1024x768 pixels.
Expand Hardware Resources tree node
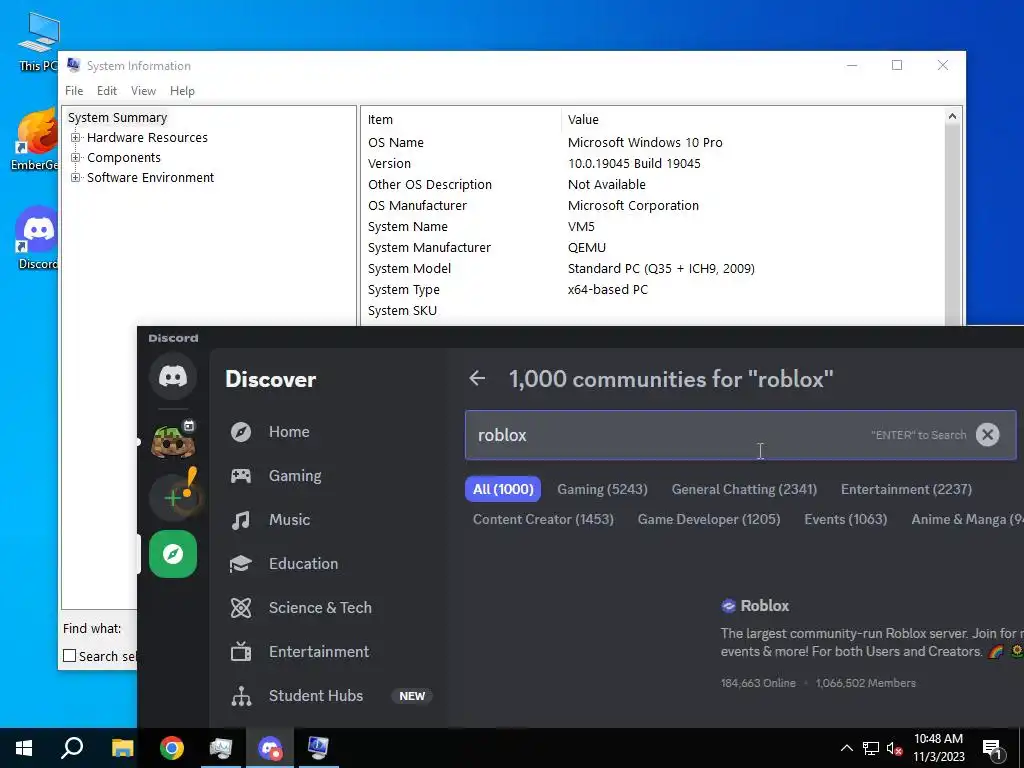coord(76,138)
